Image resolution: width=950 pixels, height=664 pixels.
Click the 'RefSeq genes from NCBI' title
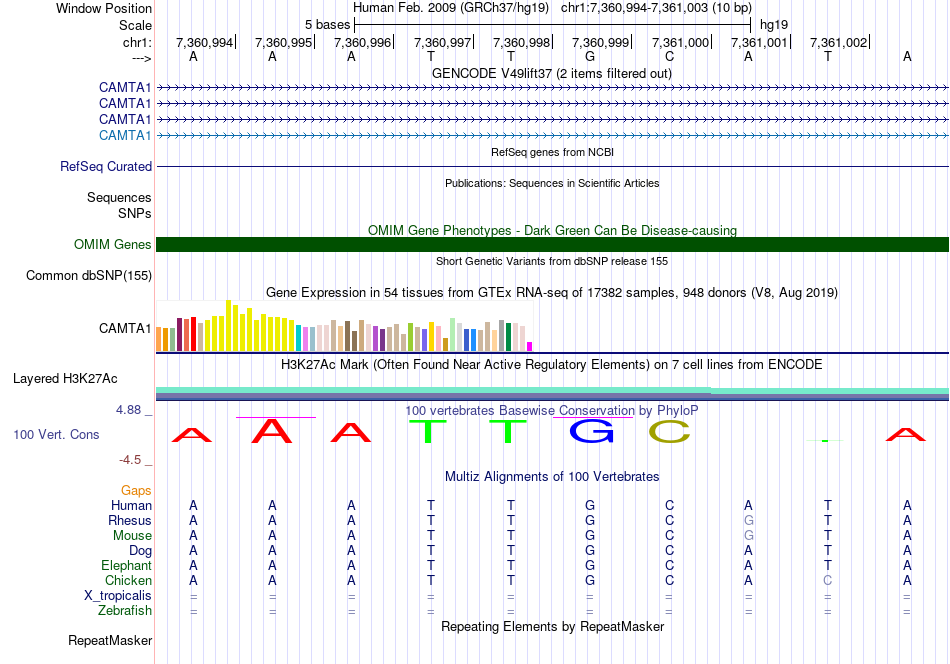coord(552,152)
